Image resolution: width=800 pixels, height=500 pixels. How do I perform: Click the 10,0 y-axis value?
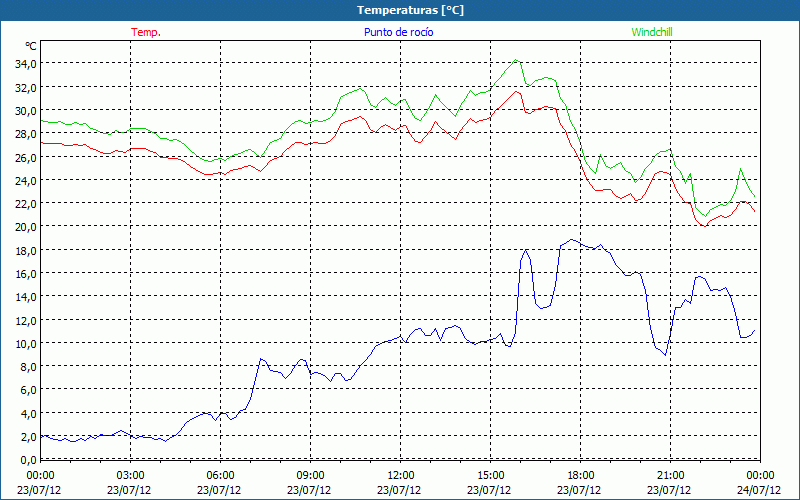point(27,343)
